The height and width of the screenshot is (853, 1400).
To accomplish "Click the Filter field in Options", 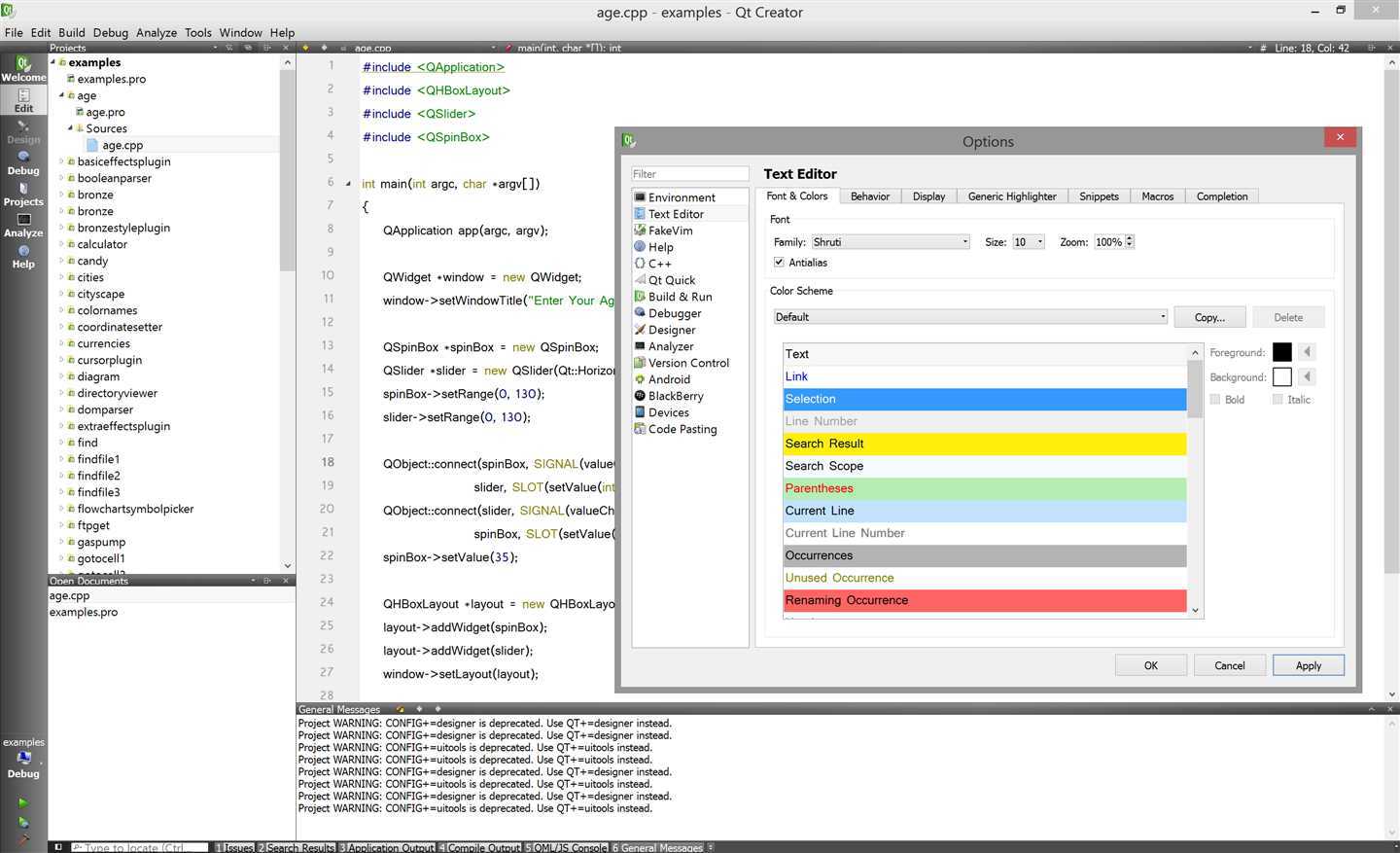I will pyautogui.click(x=690, y=174).
